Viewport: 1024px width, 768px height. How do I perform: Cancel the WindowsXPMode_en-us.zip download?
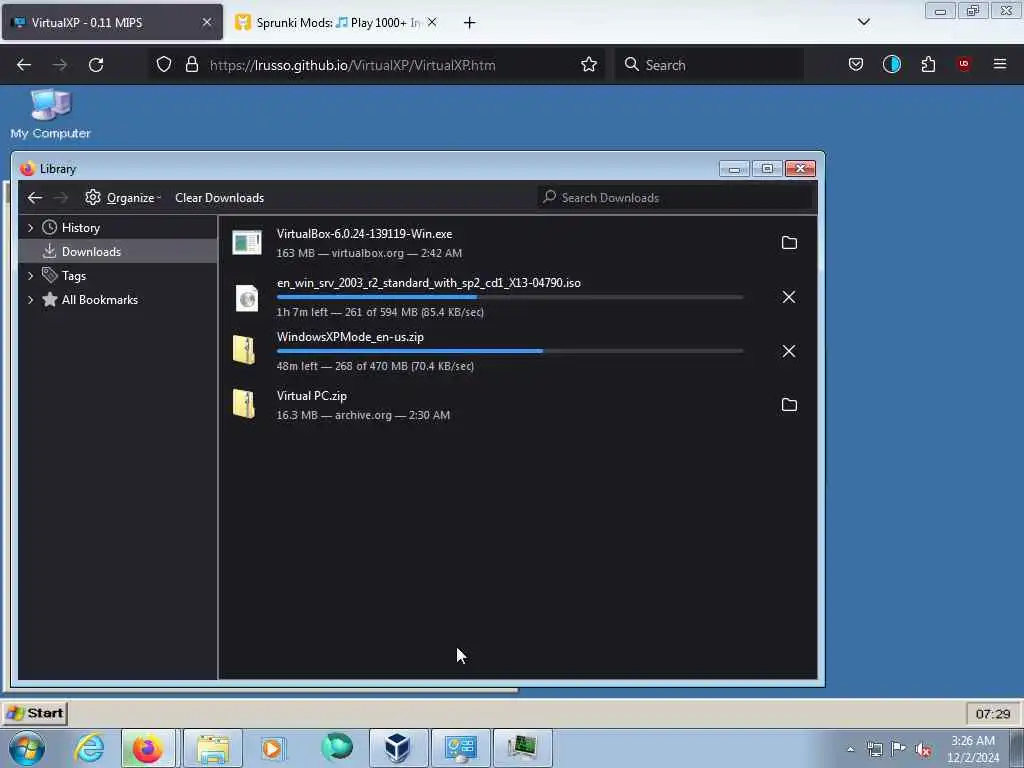pos(789,351)
